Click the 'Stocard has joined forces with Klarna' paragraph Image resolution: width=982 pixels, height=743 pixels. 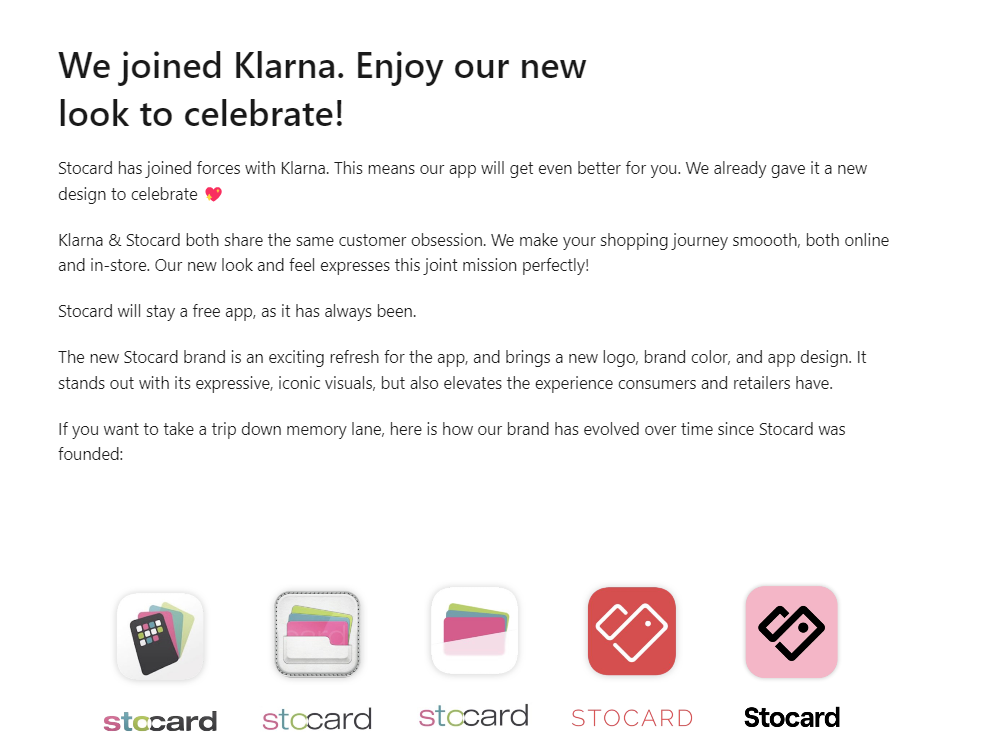(463, 181)
